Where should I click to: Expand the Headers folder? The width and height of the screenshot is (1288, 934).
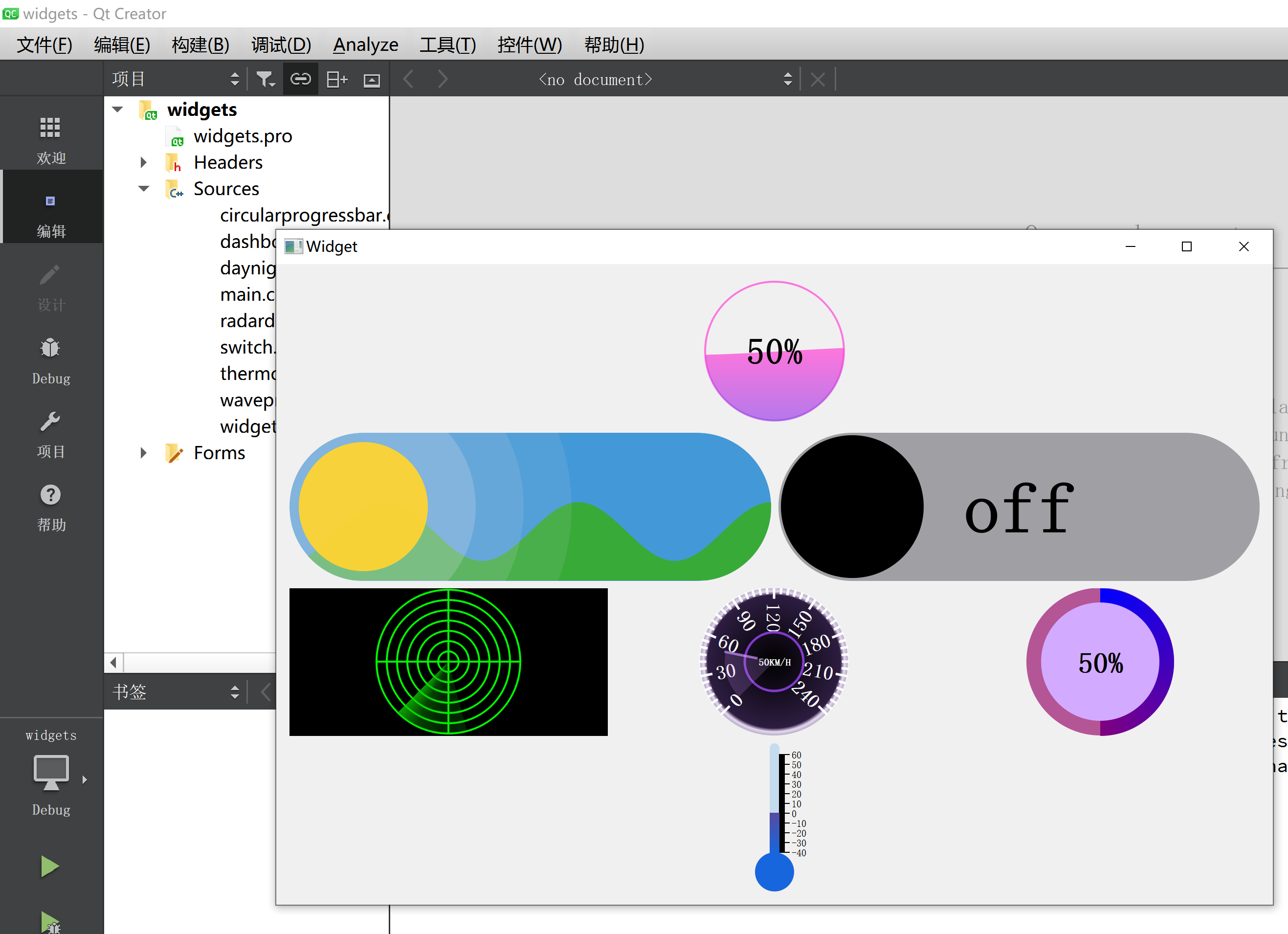[144, 162]
